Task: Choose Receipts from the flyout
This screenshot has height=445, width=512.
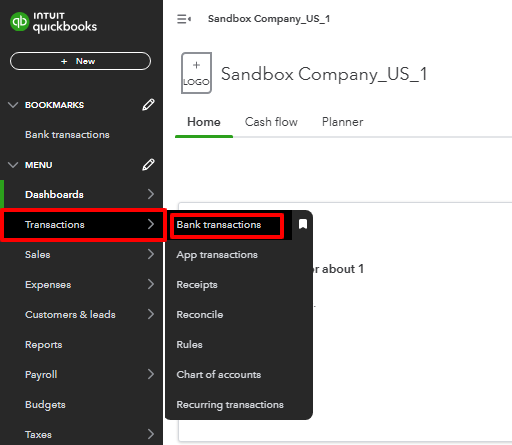Action: [x=197, y=285]
